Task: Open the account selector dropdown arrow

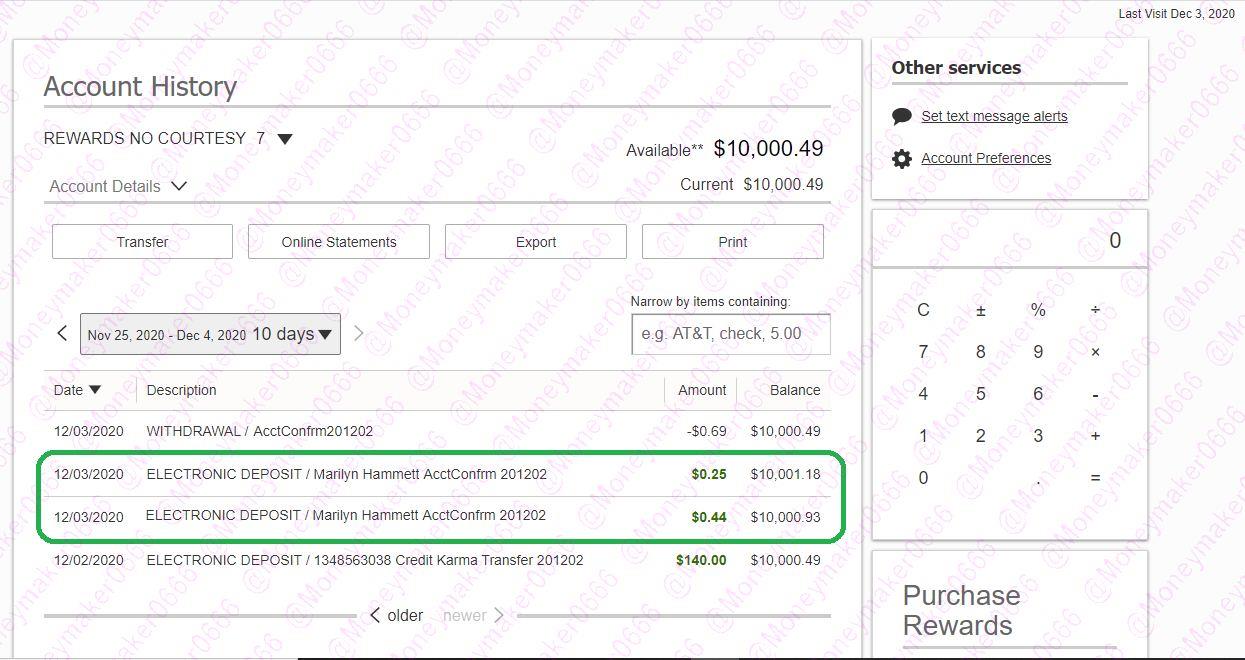Action: [285, 139]
